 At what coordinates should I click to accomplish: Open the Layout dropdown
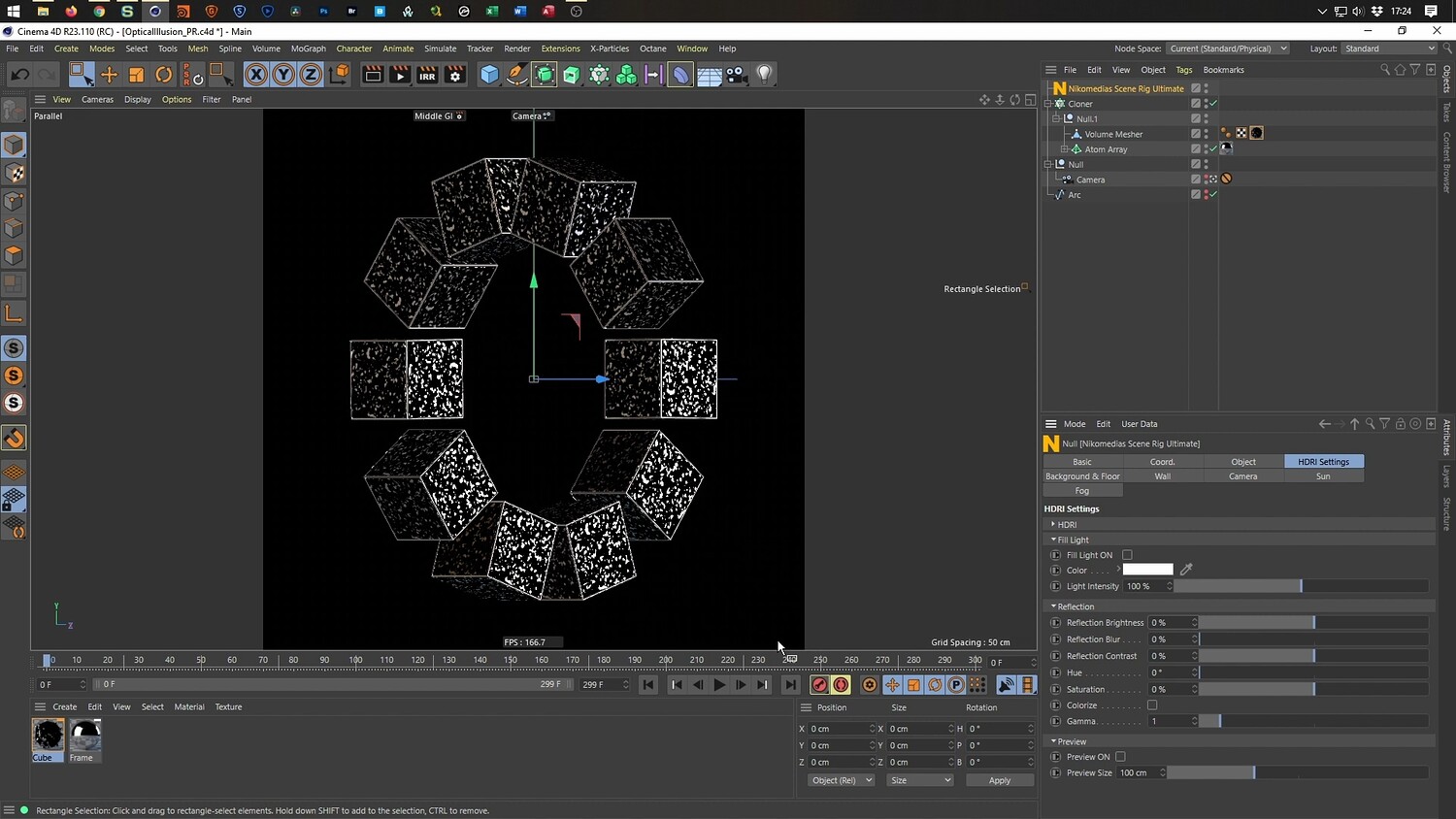(x=1389, y=49)
